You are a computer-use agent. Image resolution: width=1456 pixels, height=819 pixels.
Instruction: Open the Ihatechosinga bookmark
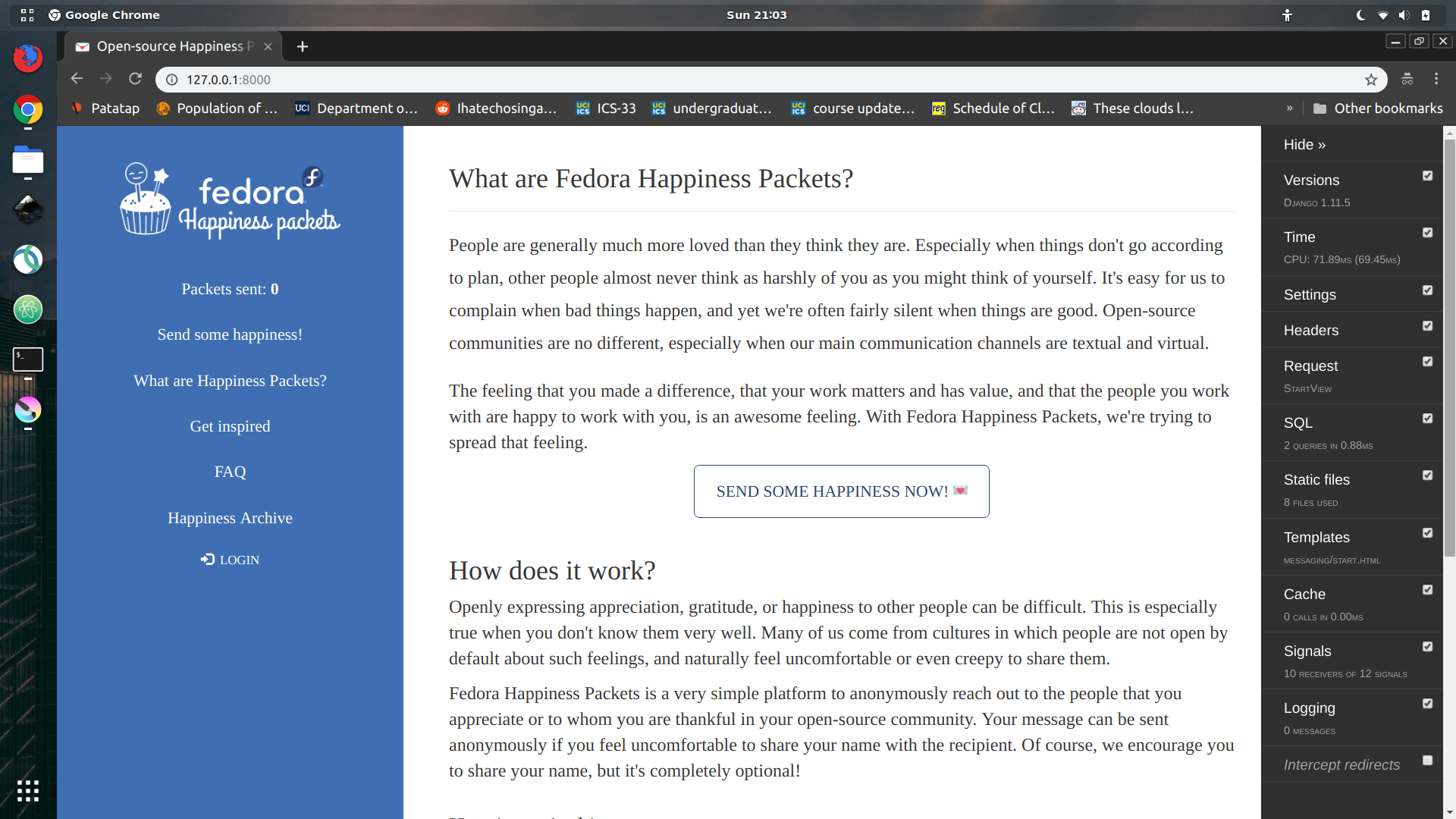[x=496, y=108]
